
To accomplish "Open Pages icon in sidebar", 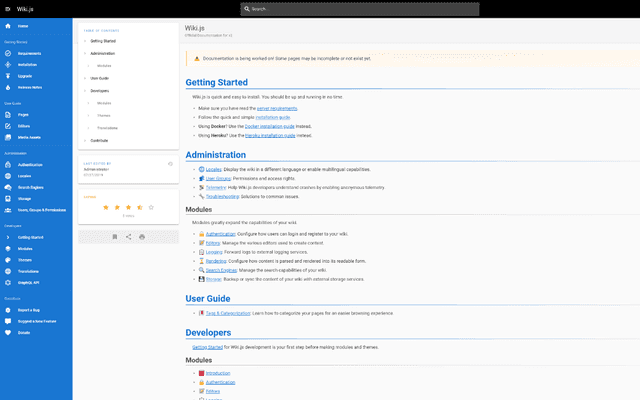I will pyautogui.click(x=8, y=115).
